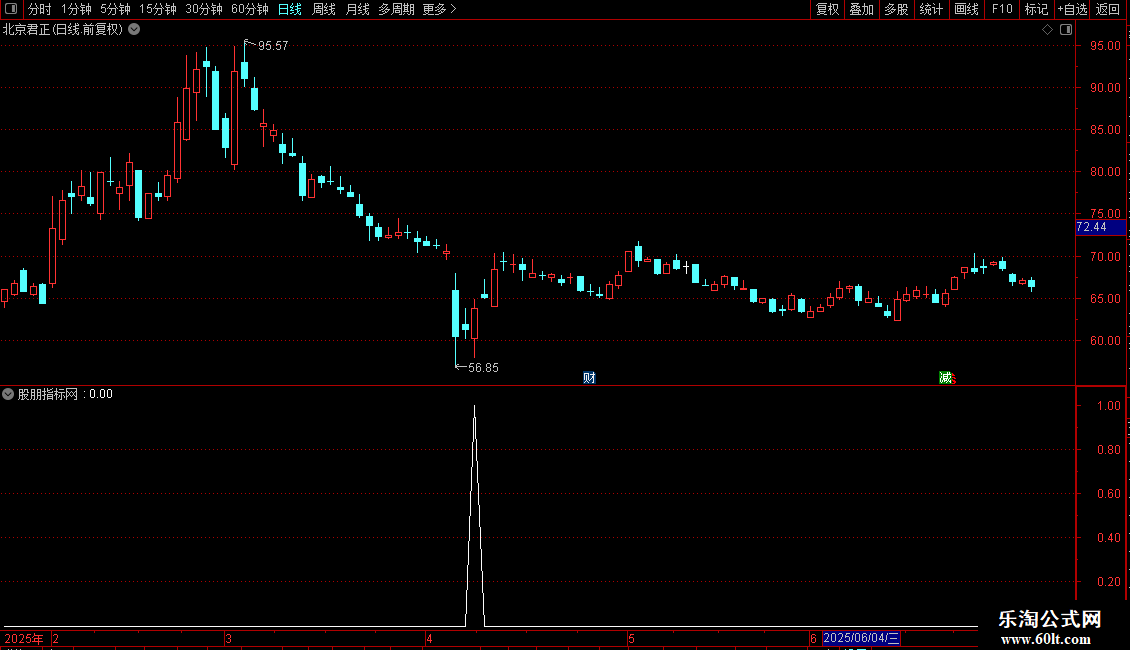Click the 叠加 overlay button
Screen dimensions: 1130x650
click(861, 9)
